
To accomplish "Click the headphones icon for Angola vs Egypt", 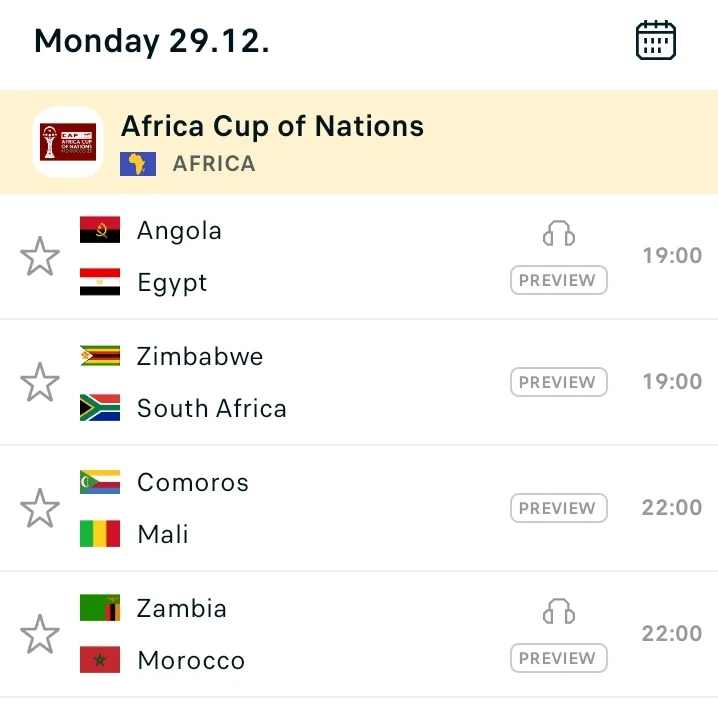I will [x=559, y=233].
